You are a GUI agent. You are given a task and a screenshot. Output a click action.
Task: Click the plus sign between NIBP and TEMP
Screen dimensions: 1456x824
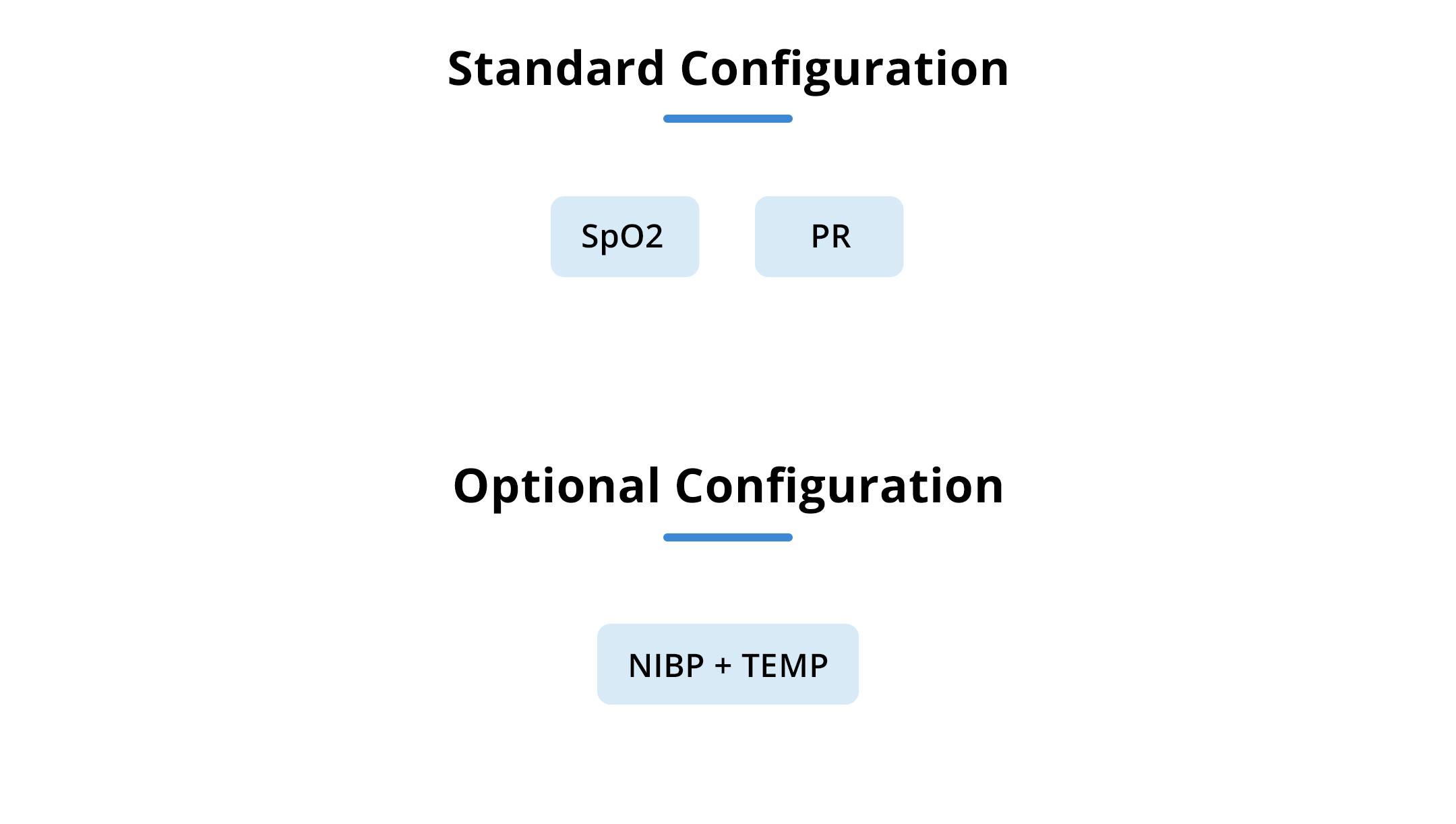(x=723, y=666)
